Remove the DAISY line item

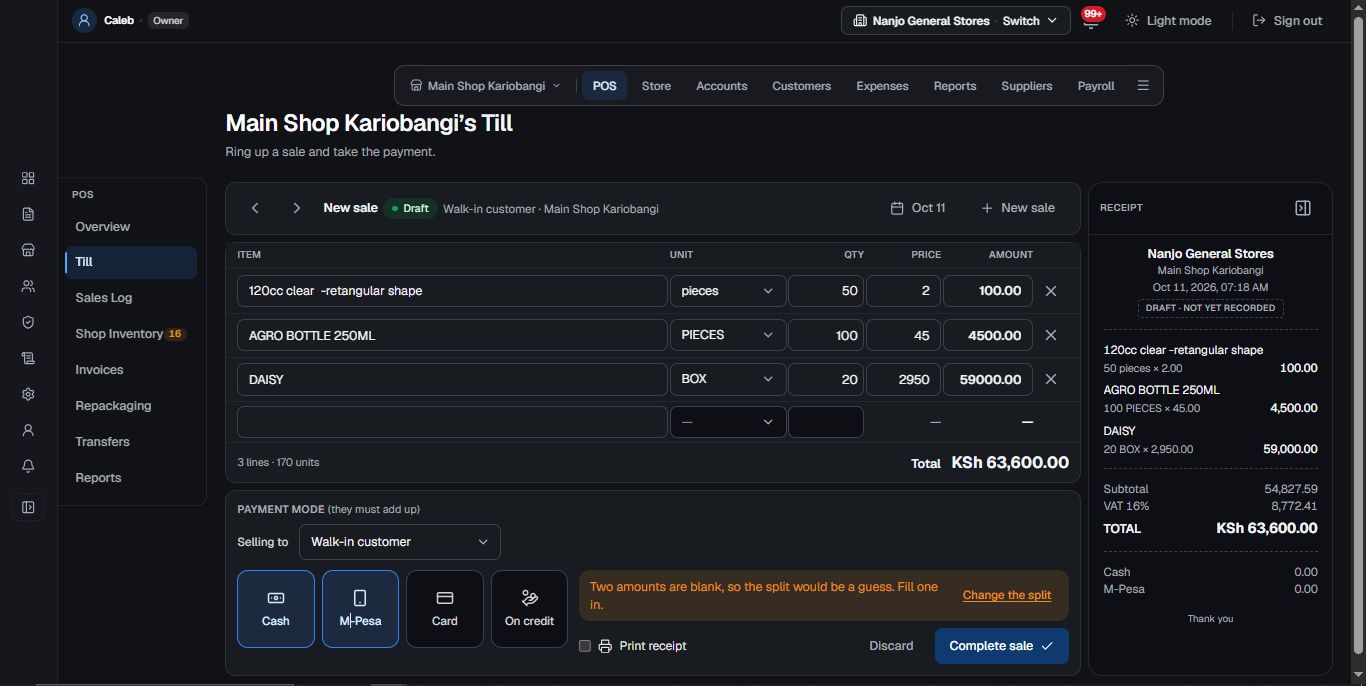point(1051,379)
